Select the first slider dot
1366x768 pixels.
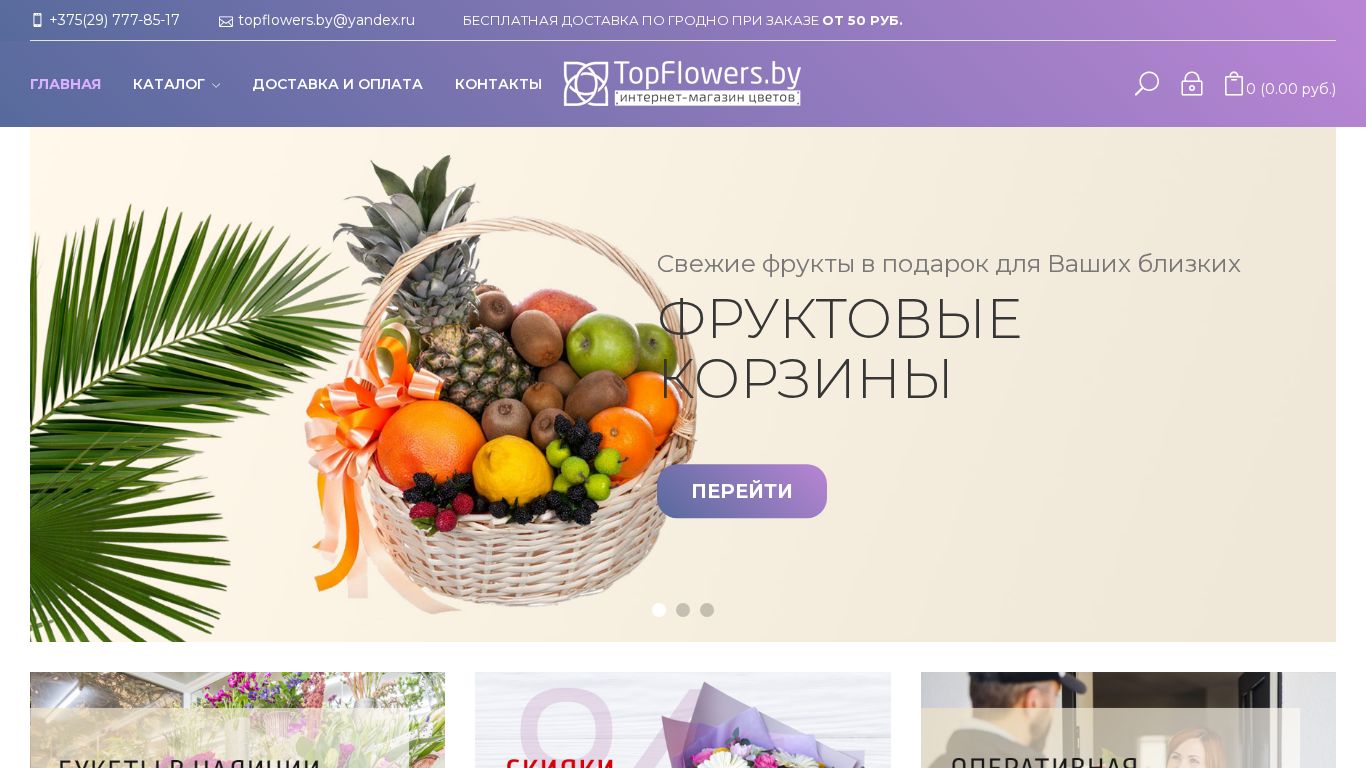coord(659,610)
